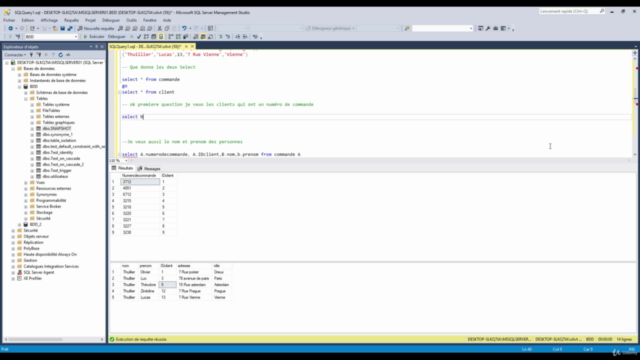Open the Fenêtre menu
Screen dimensions: 640x360
[x=150, y=20]
